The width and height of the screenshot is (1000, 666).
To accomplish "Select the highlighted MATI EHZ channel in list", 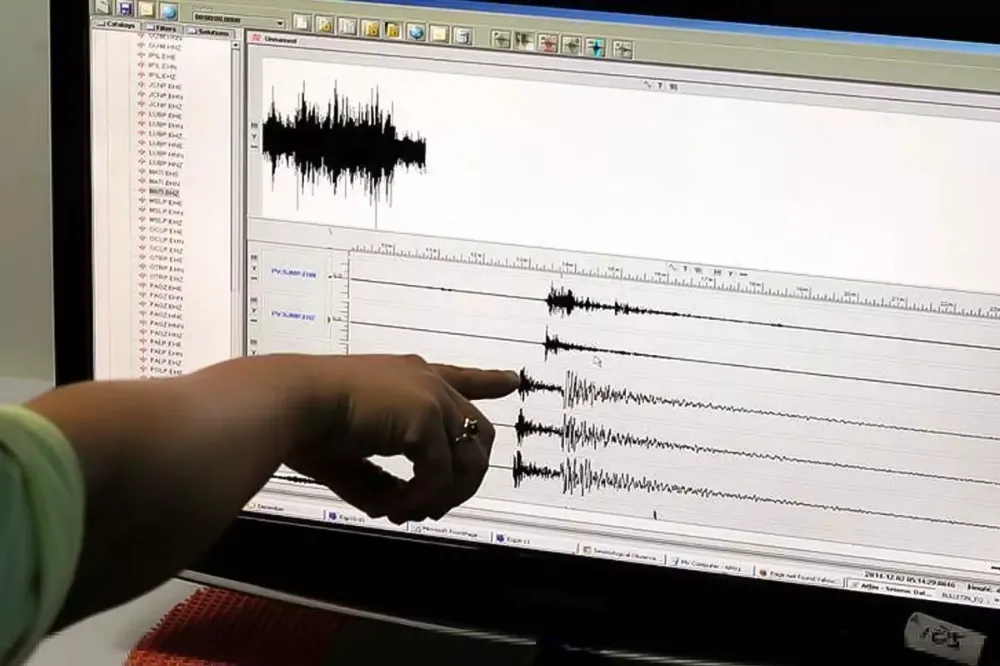I will tap(163, 190).
